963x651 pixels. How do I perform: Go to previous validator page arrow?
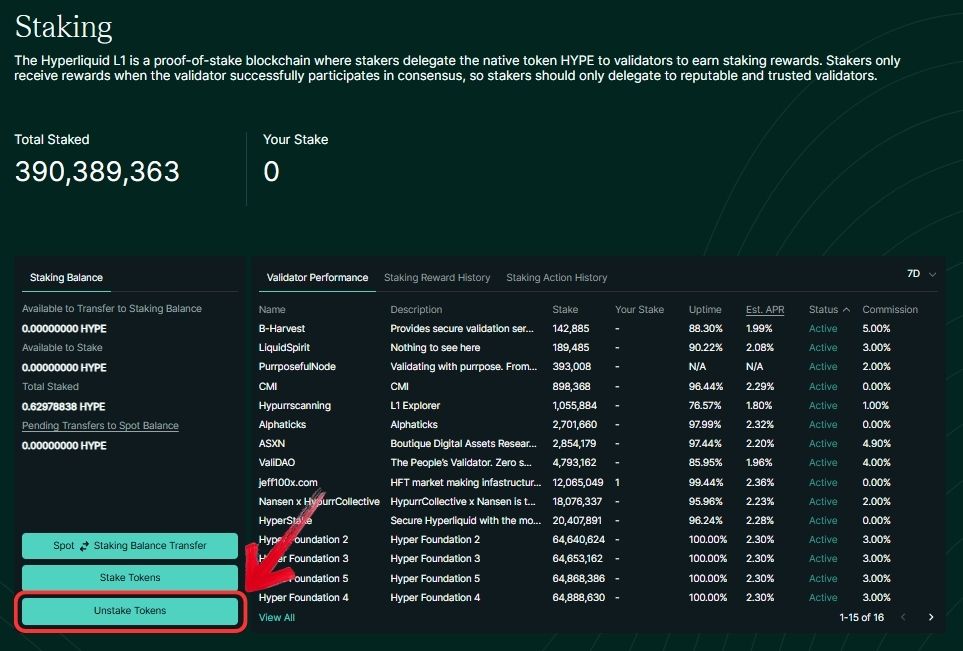(903, 617)
